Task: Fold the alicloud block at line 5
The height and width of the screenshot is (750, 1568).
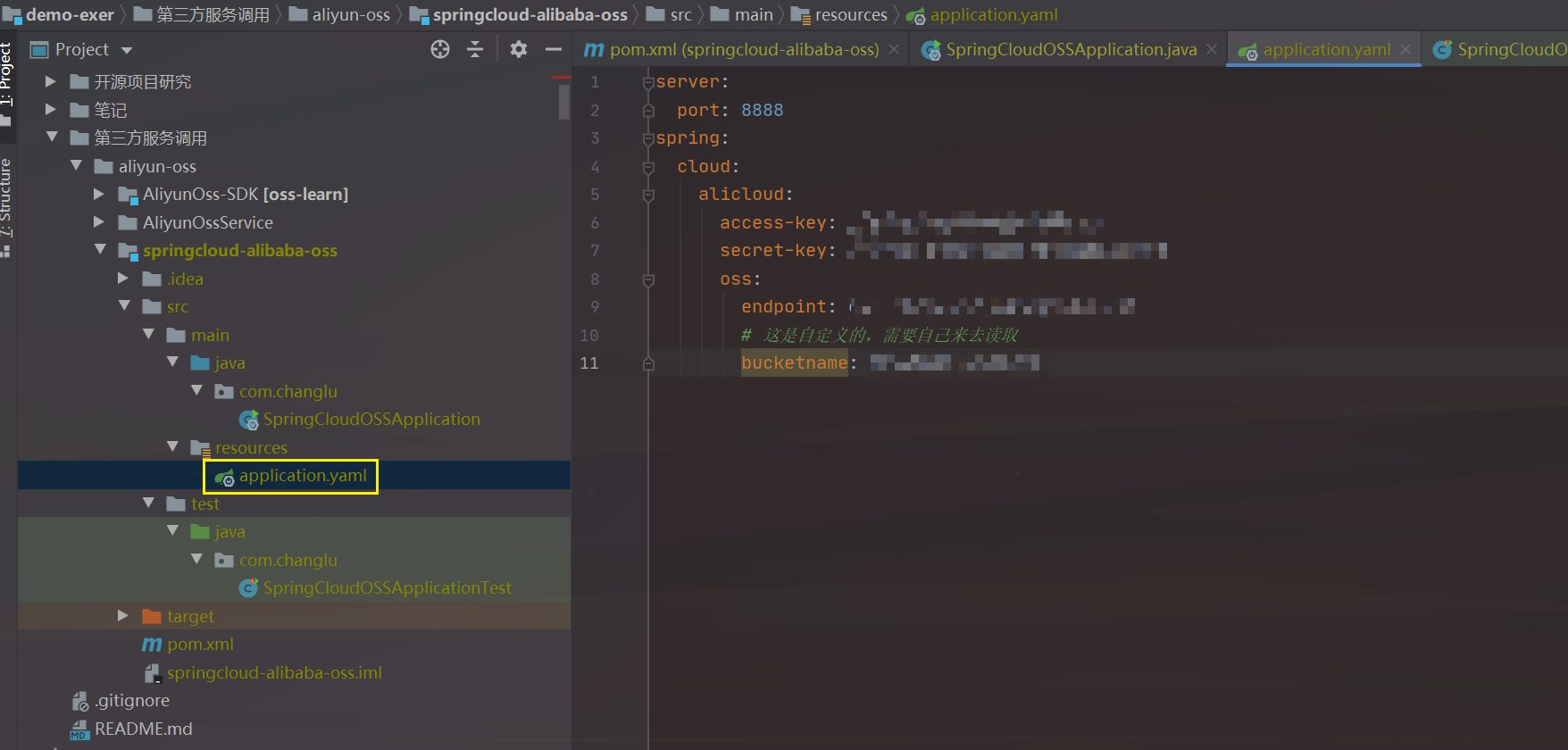Action: tap(648, 195)
